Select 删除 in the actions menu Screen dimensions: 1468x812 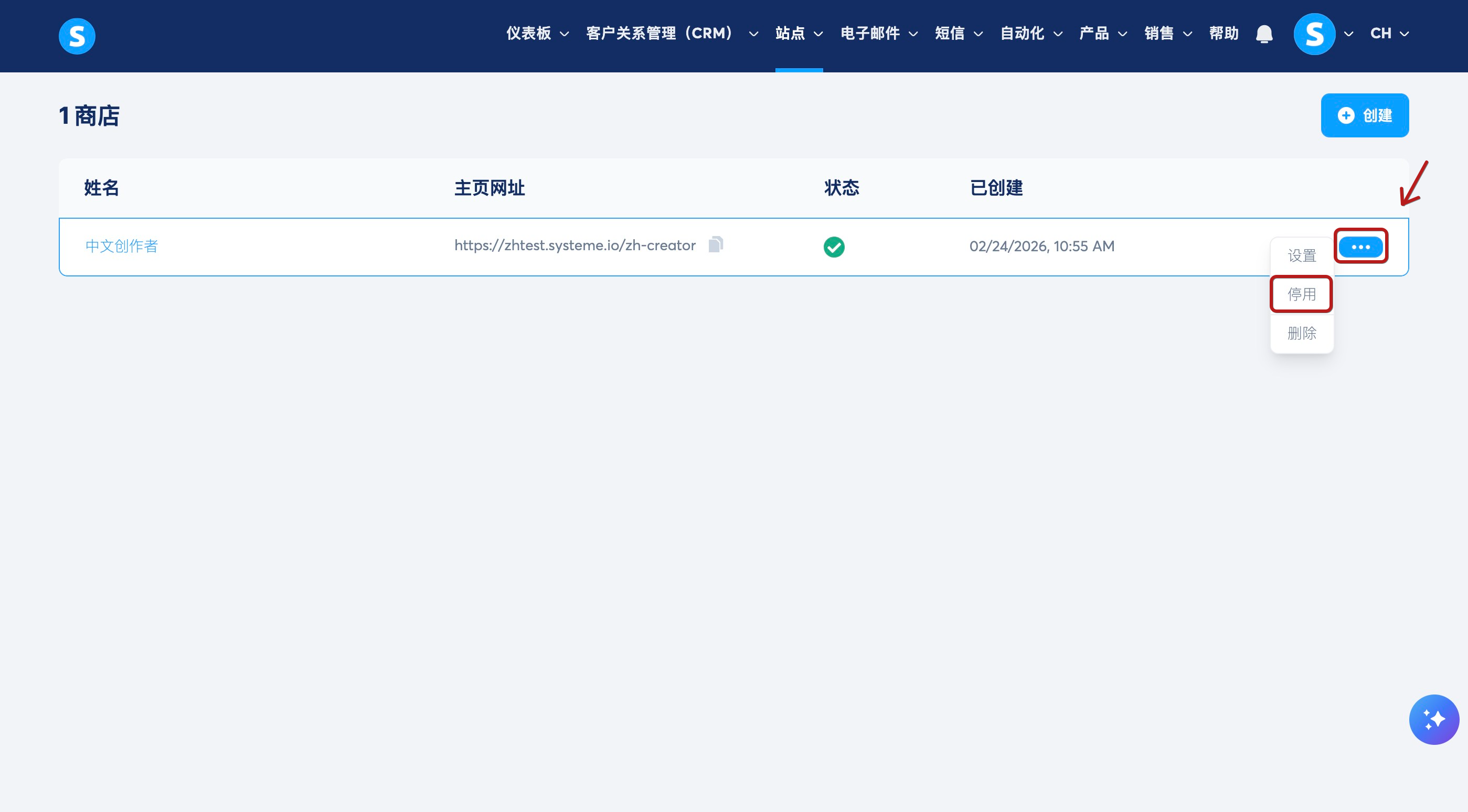(1302, 333)
